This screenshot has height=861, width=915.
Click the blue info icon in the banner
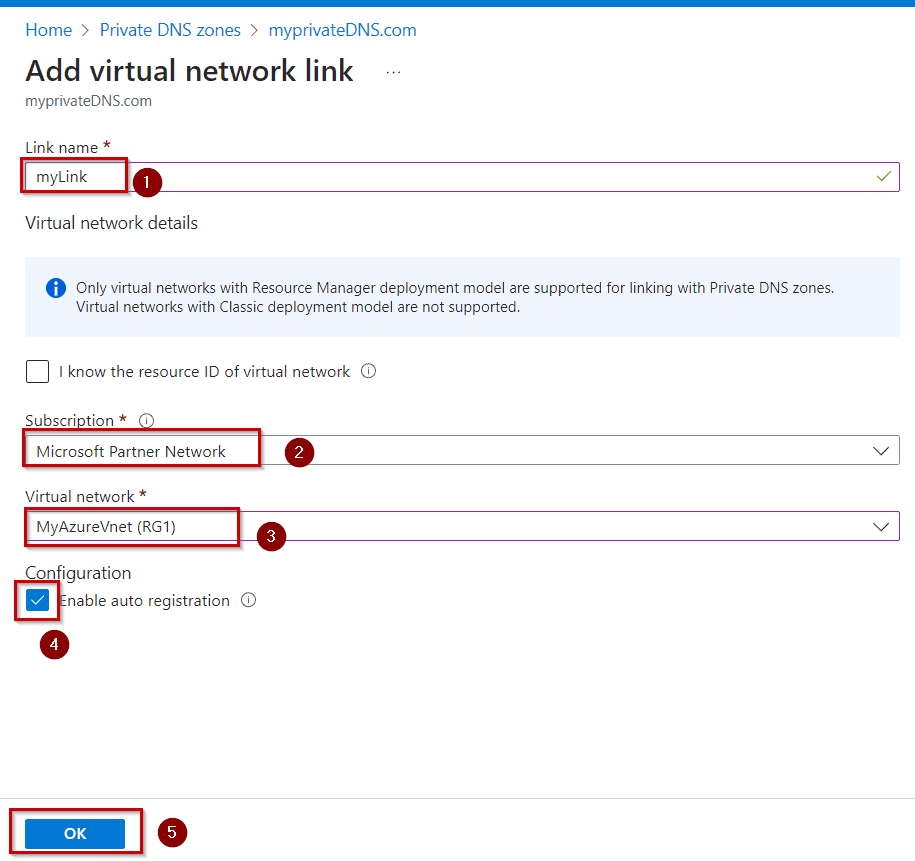coord(57,288)
